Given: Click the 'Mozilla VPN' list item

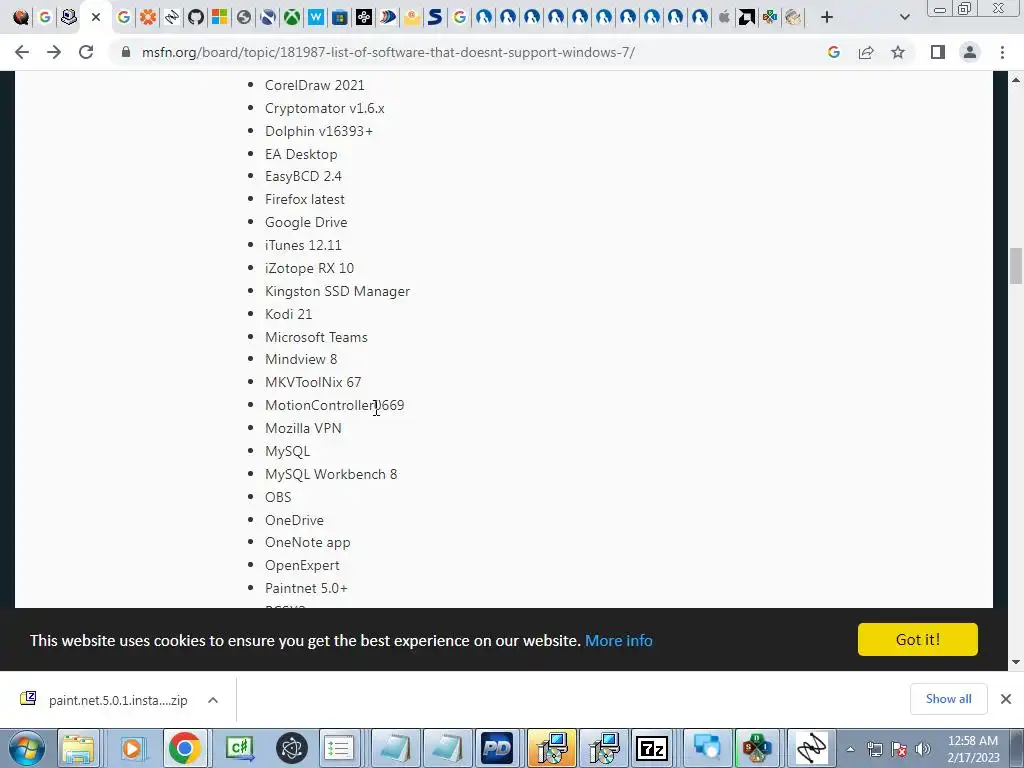Looking at the screenshot, I should click(x=303, y=428).
